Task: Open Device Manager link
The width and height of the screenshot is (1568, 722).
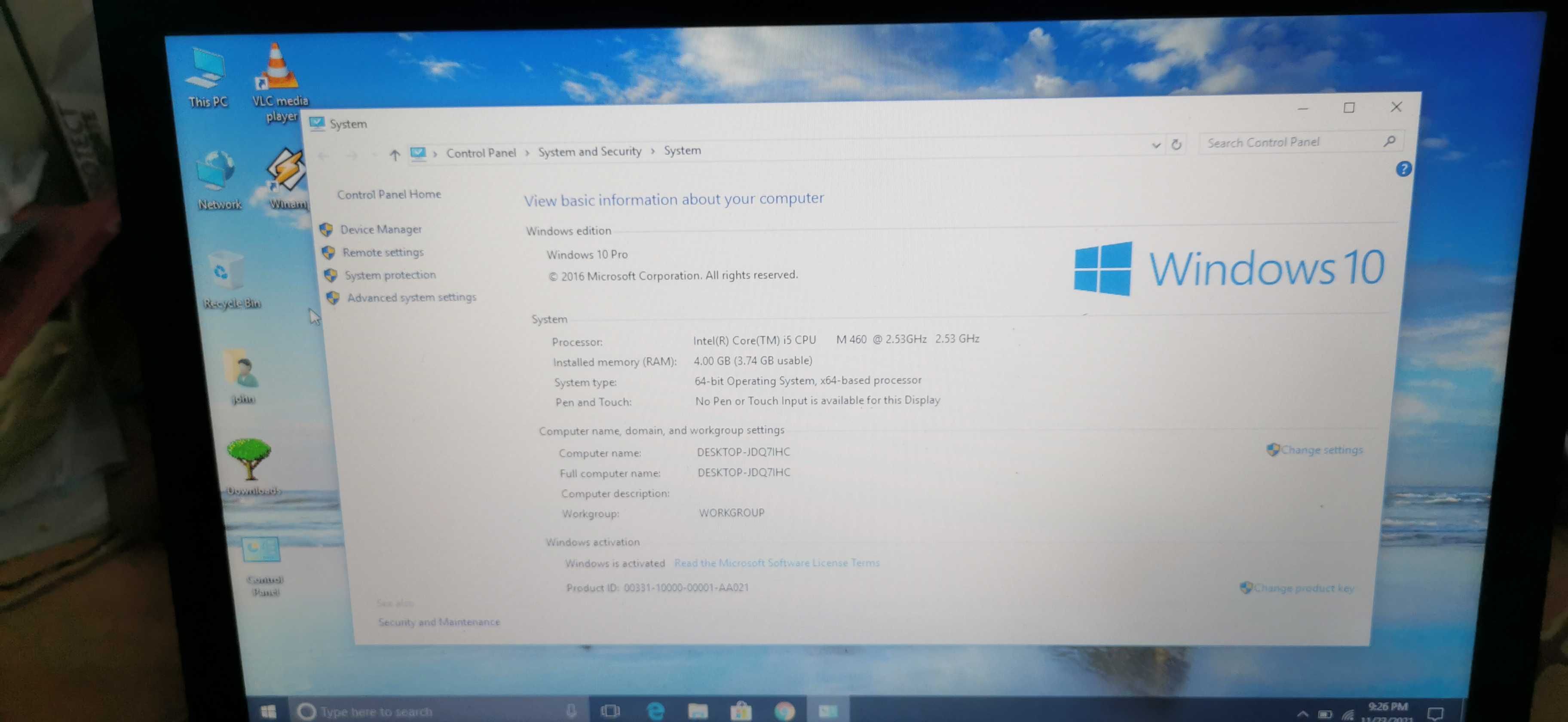Action: click(x=380, y=229)
